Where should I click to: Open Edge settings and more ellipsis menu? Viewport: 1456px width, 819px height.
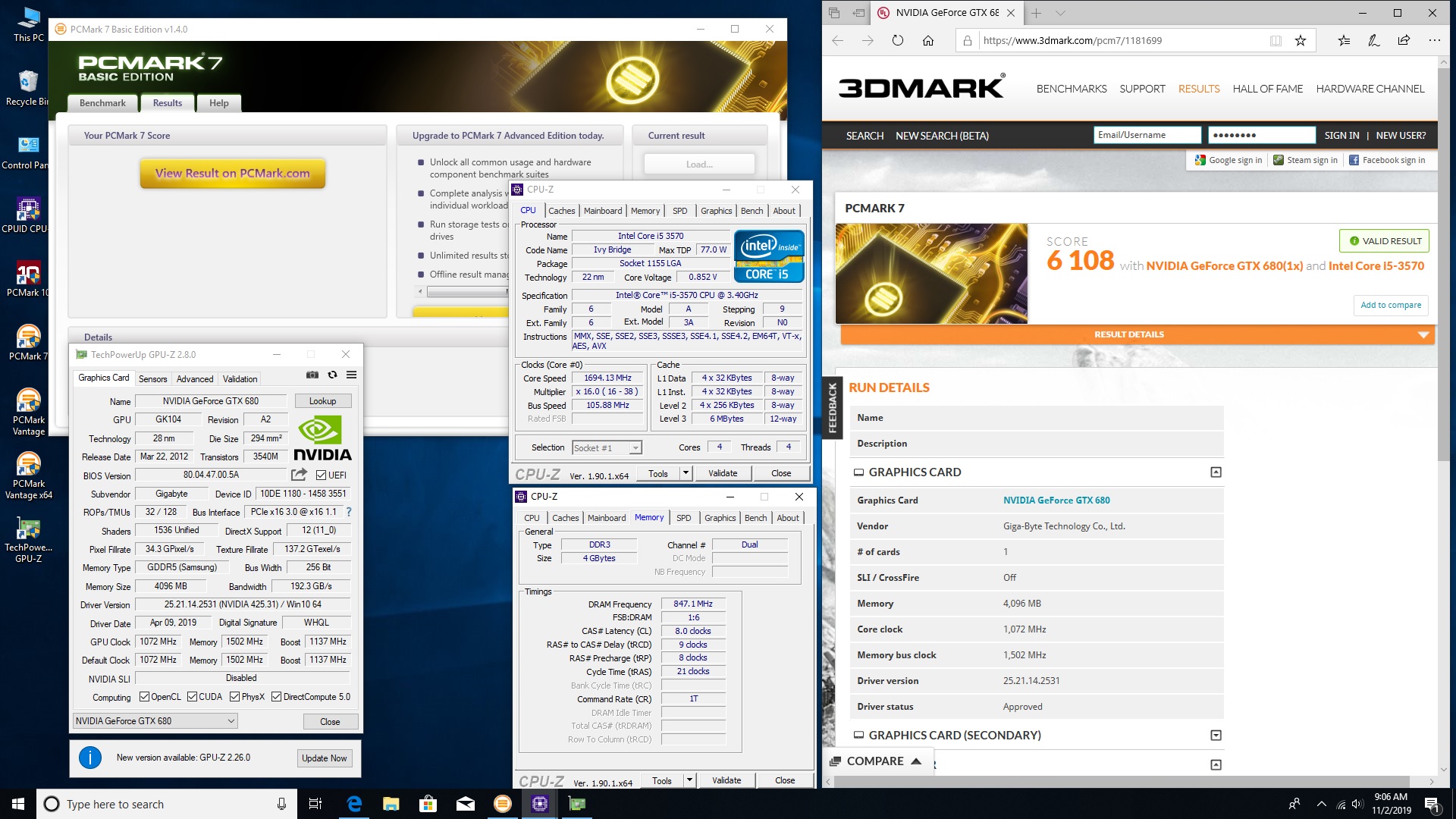click(1434, 41)
